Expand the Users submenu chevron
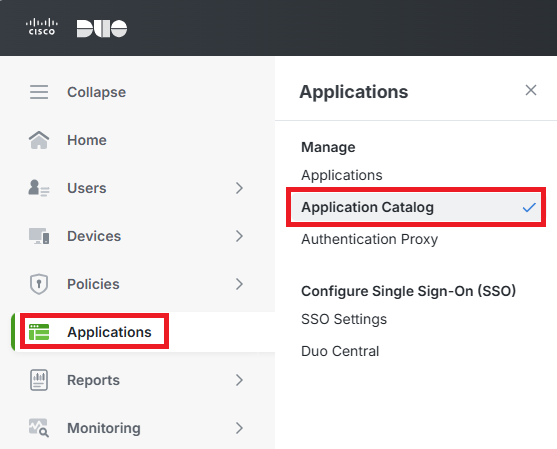 pos(239,188)
